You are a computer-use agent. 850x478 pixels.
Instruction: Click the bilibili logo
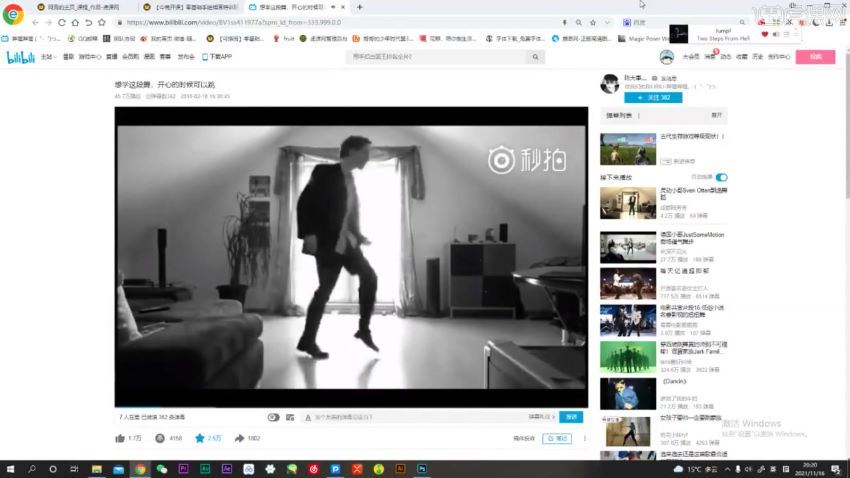coord(21,57)
